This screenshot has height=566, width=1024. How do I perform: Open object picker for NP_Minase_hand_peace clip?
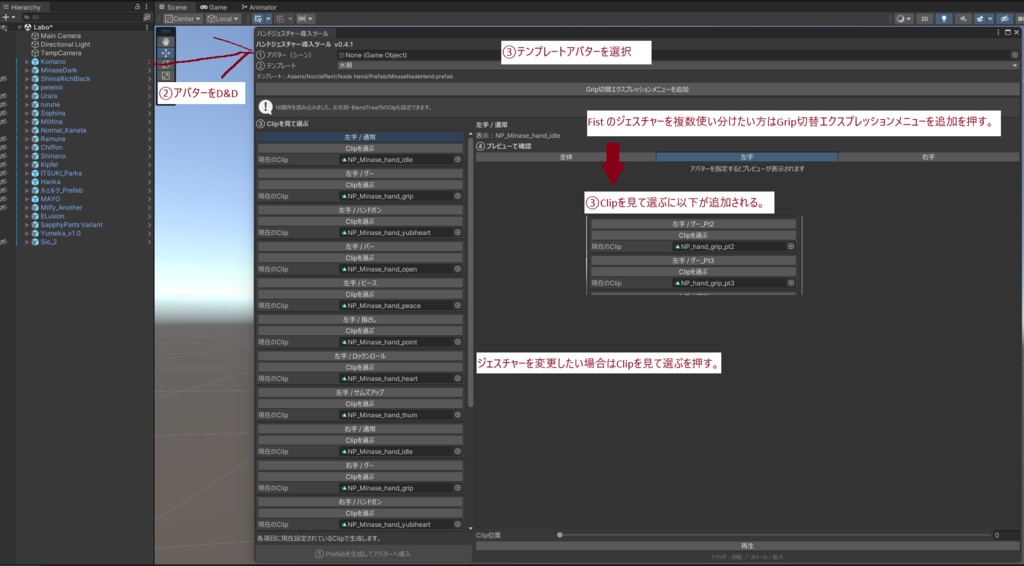tap(457, 306)
